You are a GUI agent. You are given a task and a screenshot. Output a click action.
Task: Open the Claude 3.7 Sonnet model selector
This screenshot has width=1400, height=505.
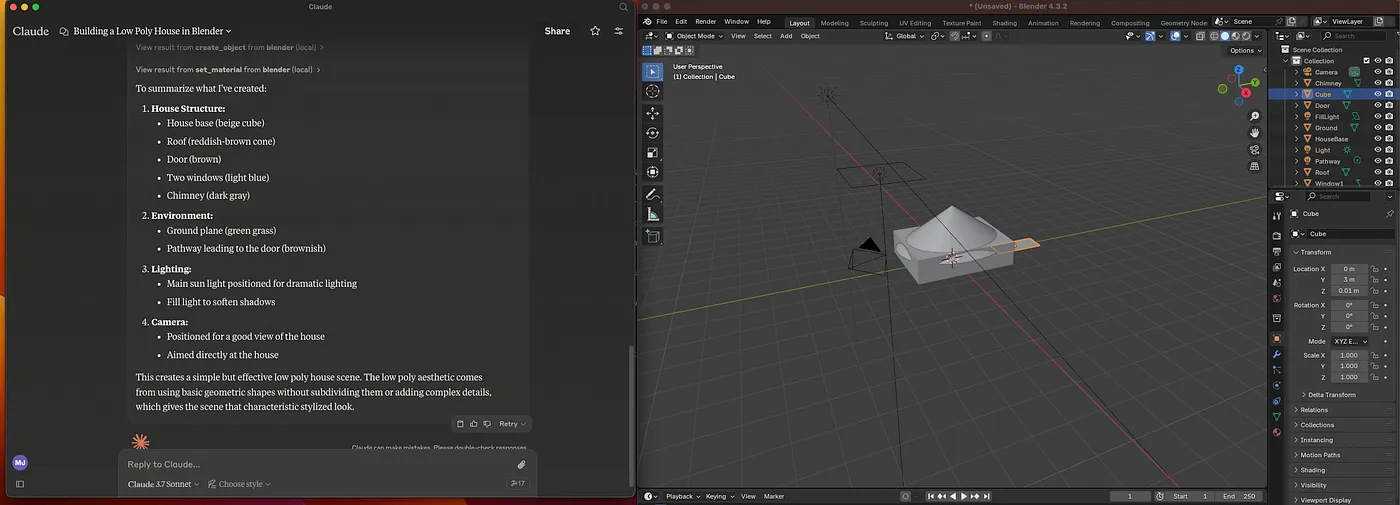(163, 484)
